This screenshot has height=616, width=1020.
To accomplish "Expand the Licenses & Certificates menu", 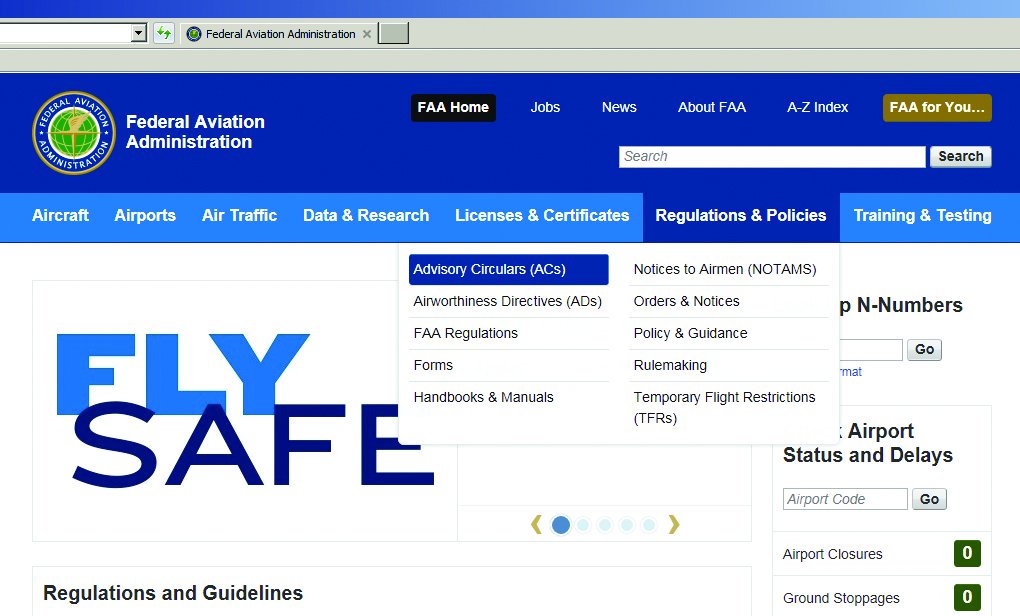I will tap(542, 216).
